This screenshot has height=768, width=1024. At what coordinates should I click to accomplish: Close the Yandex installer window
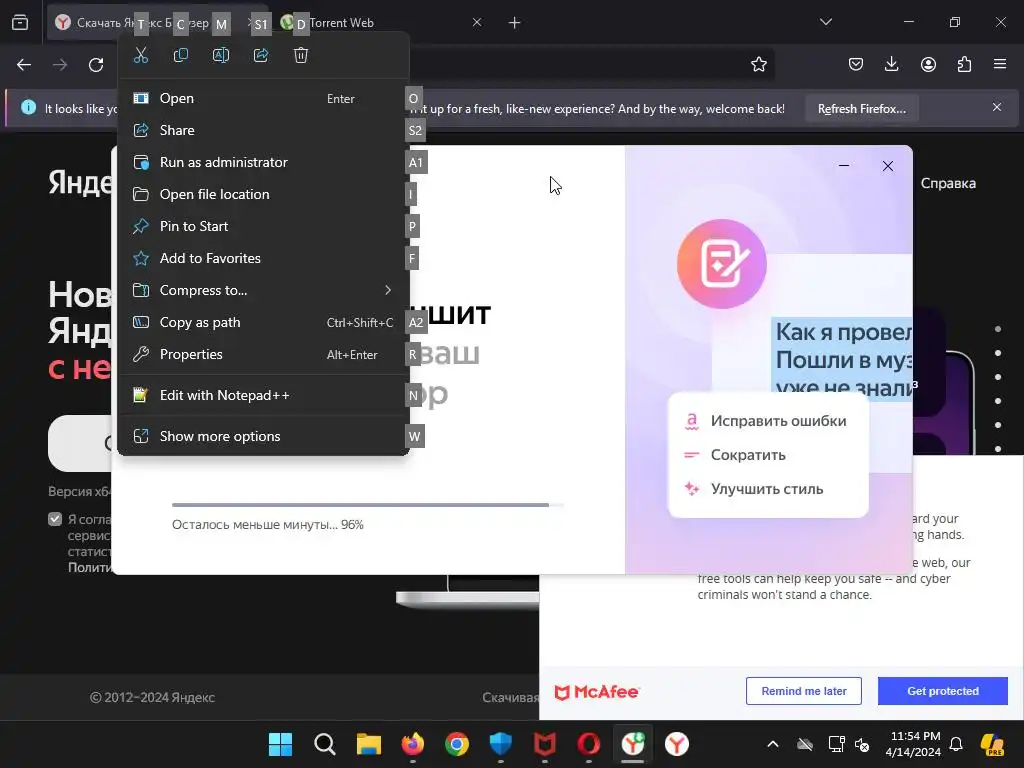click(888, 166)
